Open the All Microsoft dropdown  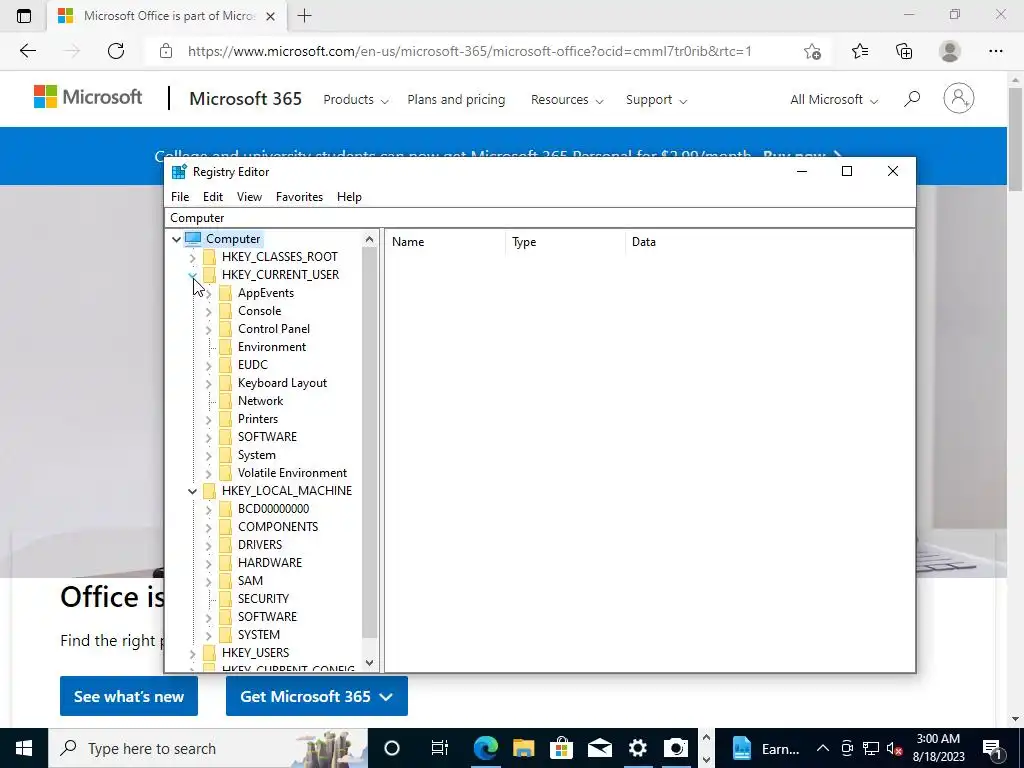pos(834,100)
